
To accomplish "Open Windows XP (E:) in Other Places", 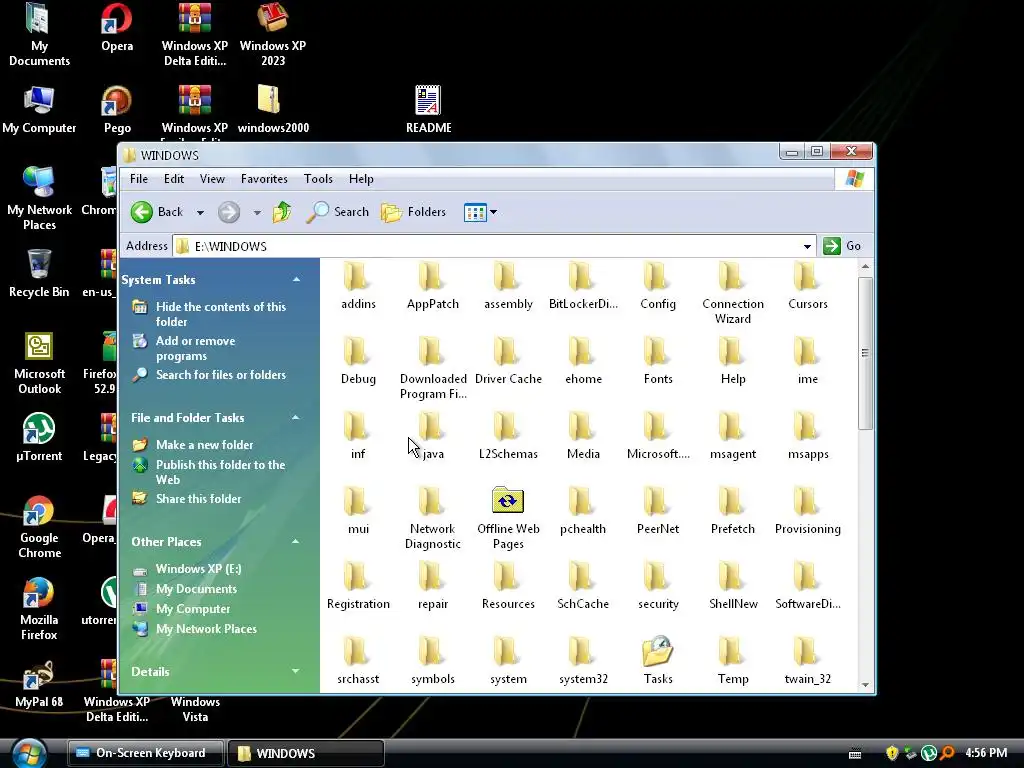I will (x=199, y=569).
